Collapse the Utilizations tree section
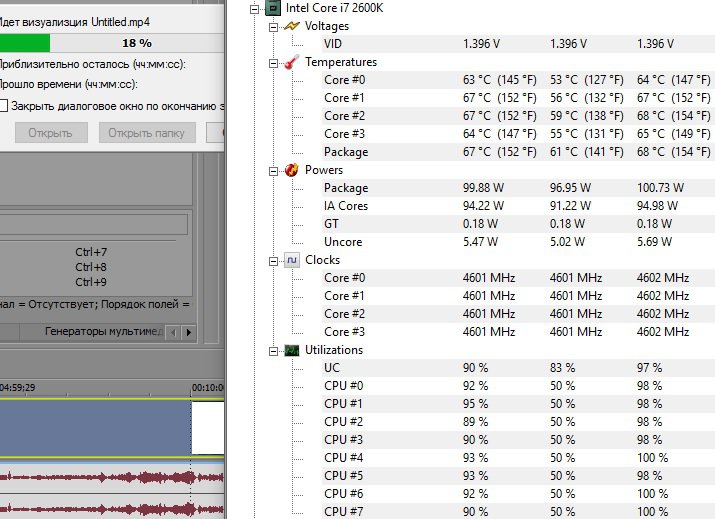 pos(273,351)
